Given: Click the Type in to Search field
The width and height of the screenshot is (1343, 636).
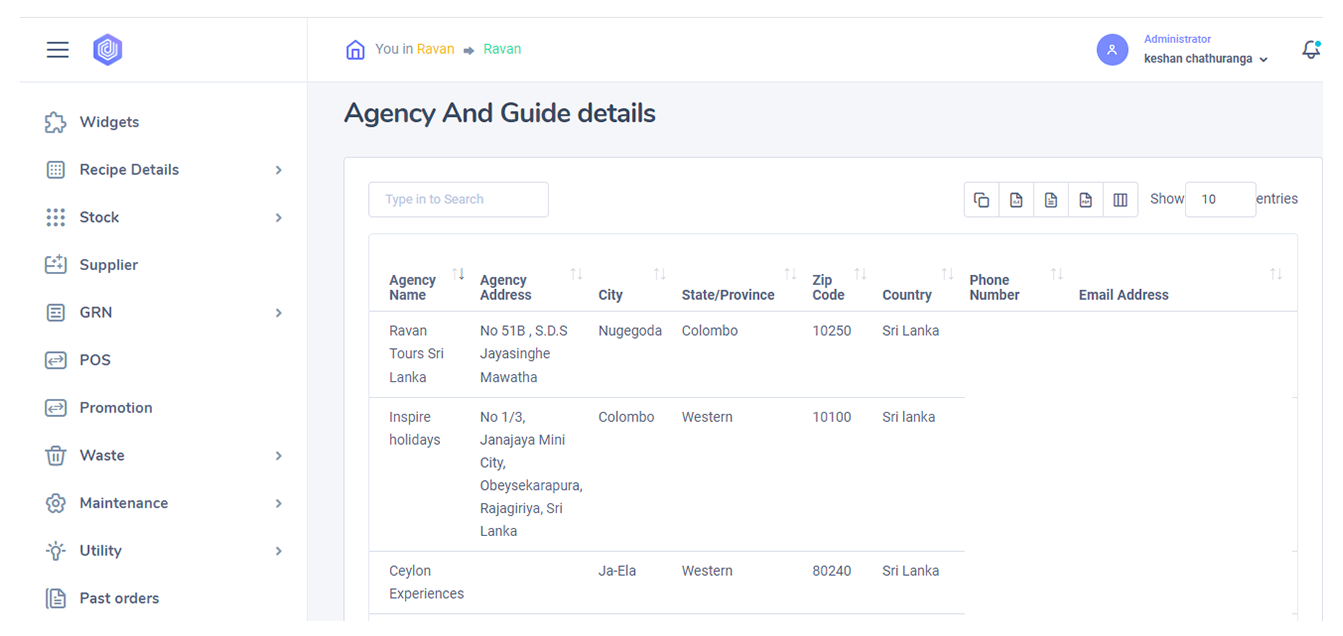Looking at the screenshot, I should coord(458,200).
